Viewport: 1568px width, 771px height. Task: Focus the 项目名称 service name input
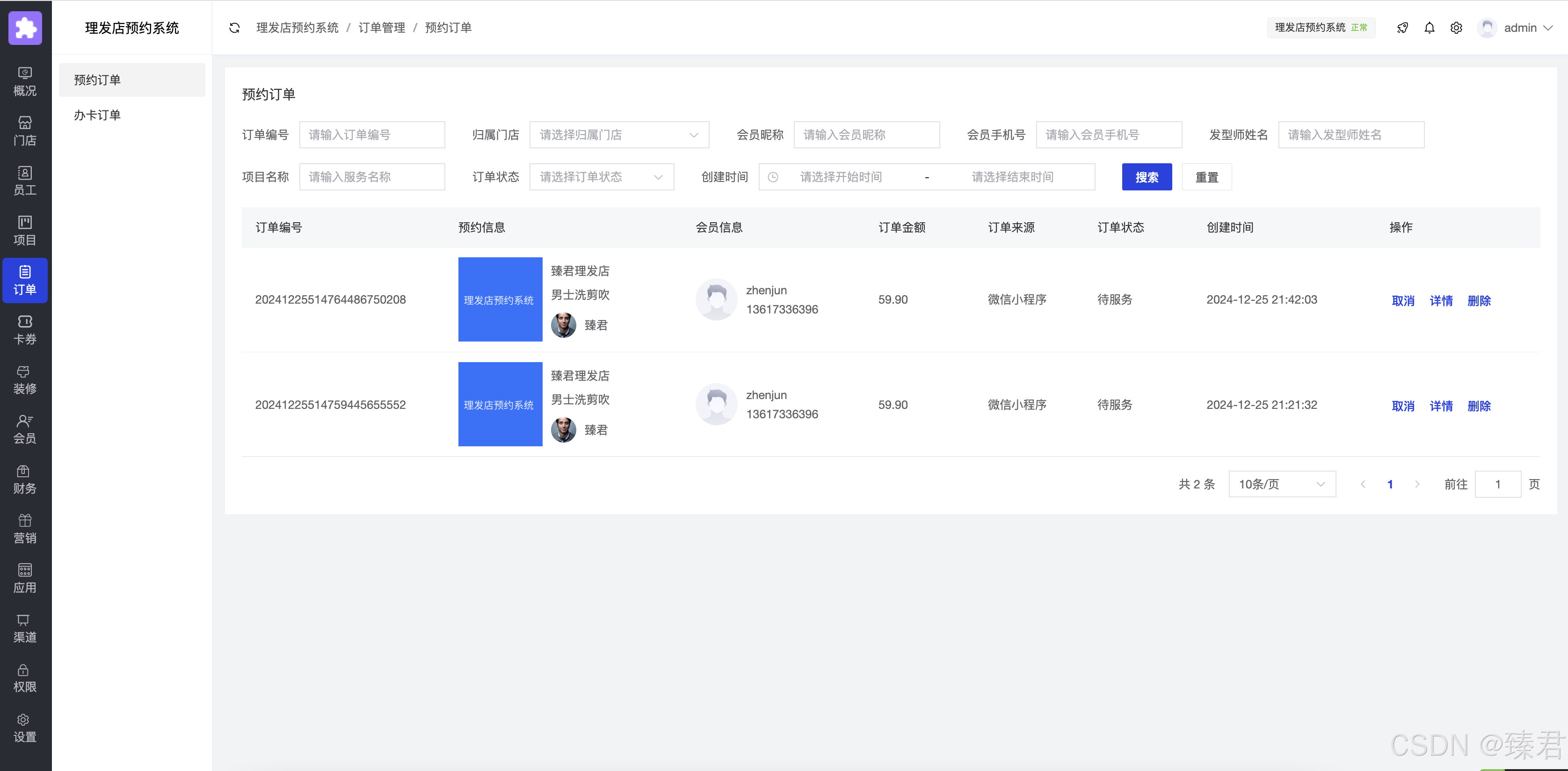pos(372,177)
